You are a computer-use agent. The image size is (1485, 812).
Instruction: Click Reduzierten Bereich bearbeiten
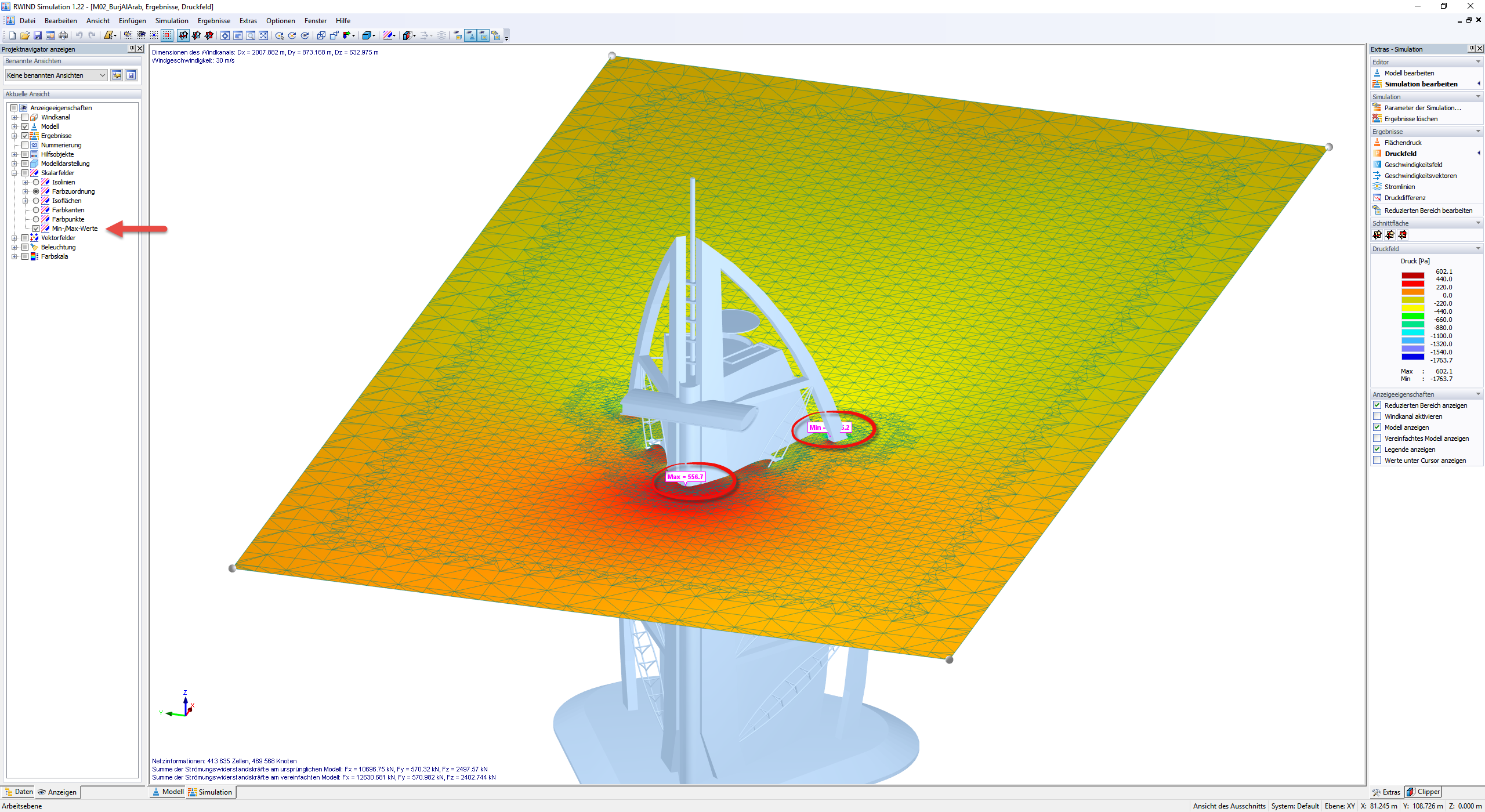(x=1428, y=211)
